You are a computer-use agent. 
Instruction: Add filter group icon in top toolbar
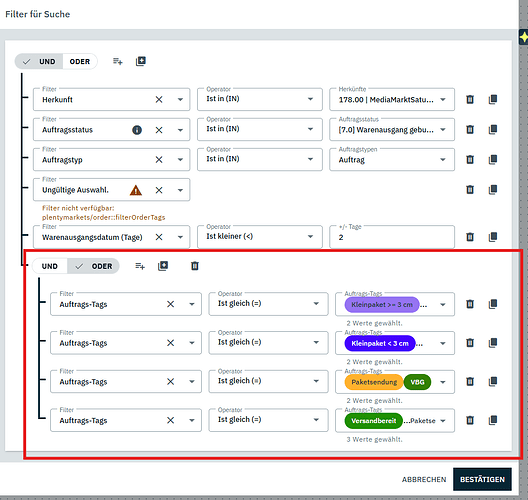(140, 61)
